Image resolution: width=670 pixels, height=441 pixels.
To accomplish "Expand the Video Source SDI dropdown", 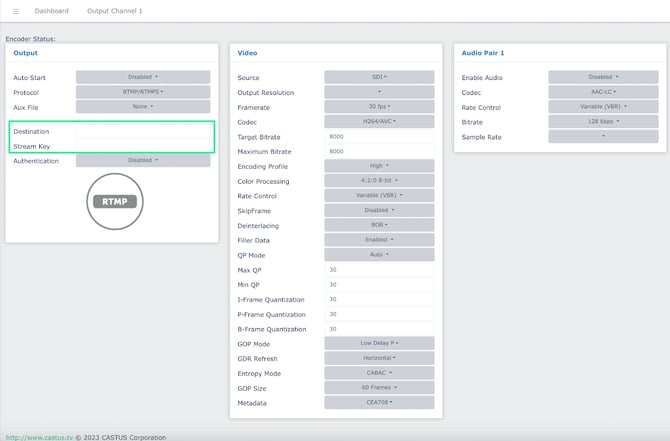I will click(379, 77).
